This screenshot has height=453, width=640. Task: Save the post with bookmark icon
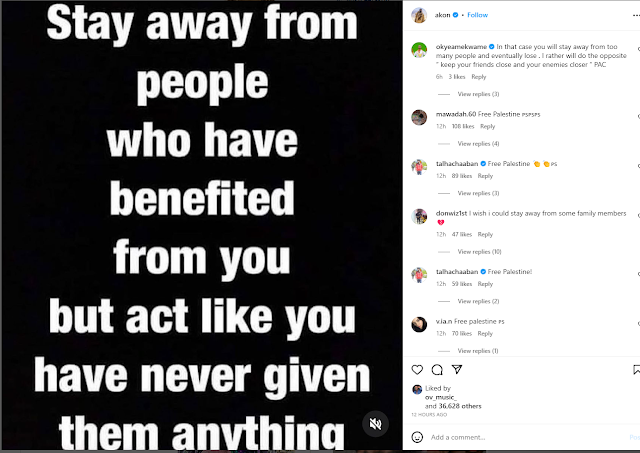(x=636, y=370)
